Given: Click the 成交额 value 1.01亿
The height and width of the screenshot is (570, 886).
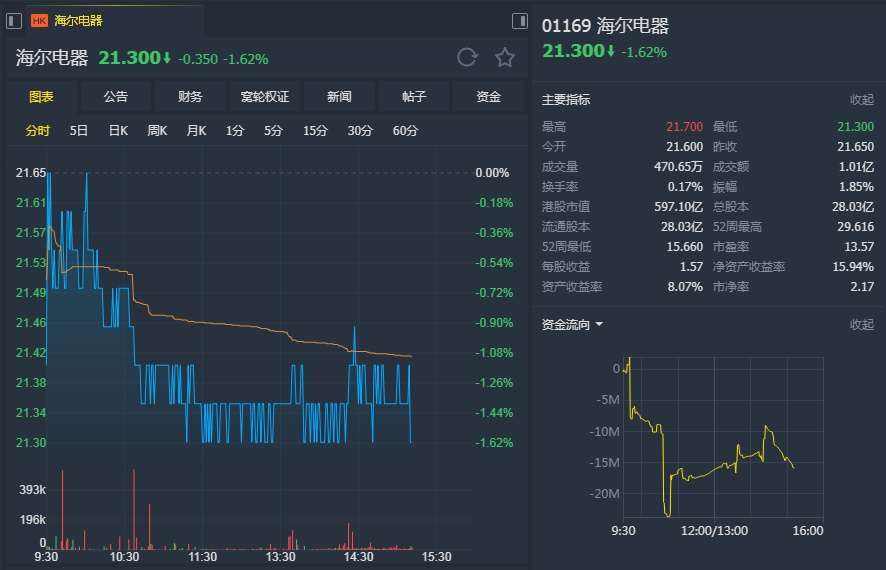Looking at the screenshot, I should click(856, 167).
